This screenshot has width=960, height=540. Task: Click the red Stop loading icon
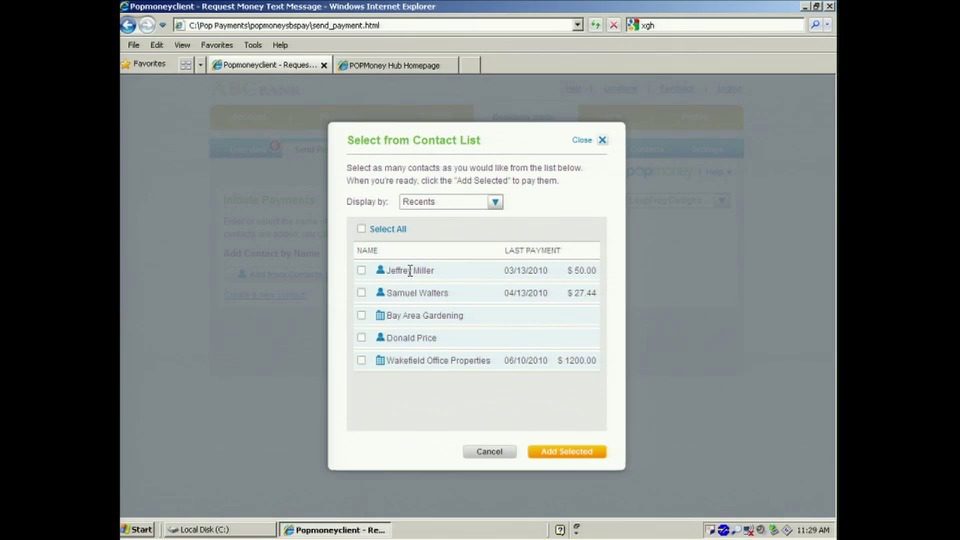click(613, 25)
